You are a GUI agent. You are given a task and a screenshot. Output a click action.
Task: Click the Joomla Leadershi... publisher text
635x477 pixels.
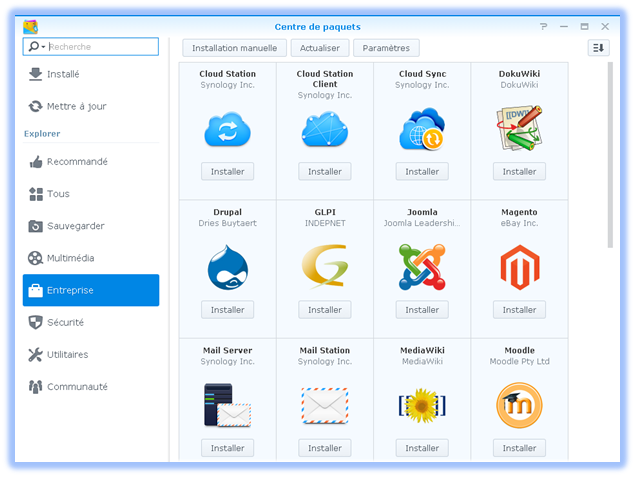[422, 223]
